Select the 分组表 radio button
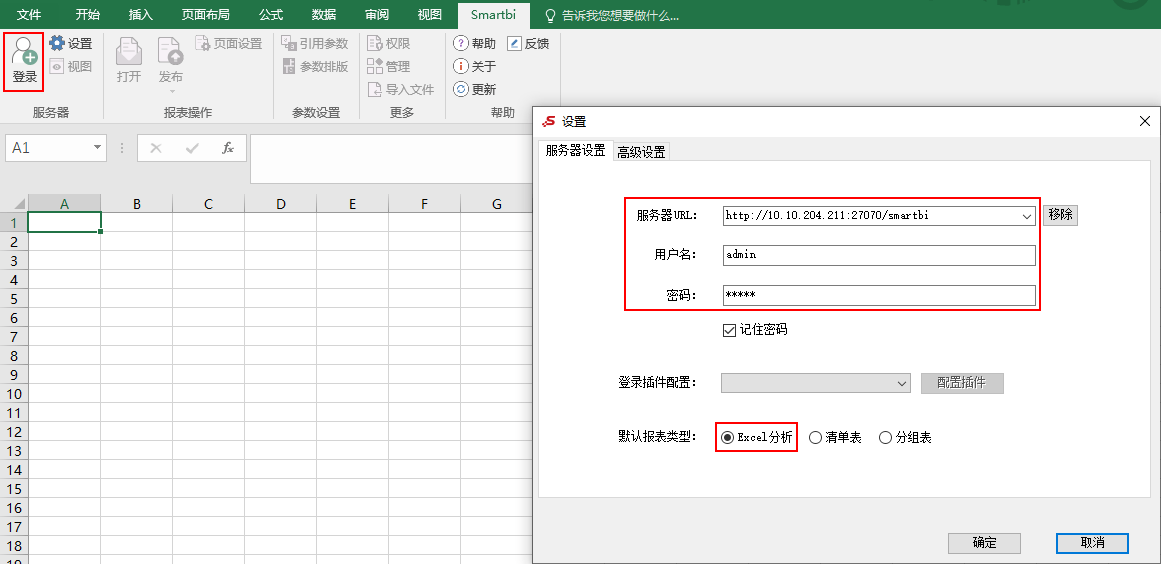 pos(886,437)
